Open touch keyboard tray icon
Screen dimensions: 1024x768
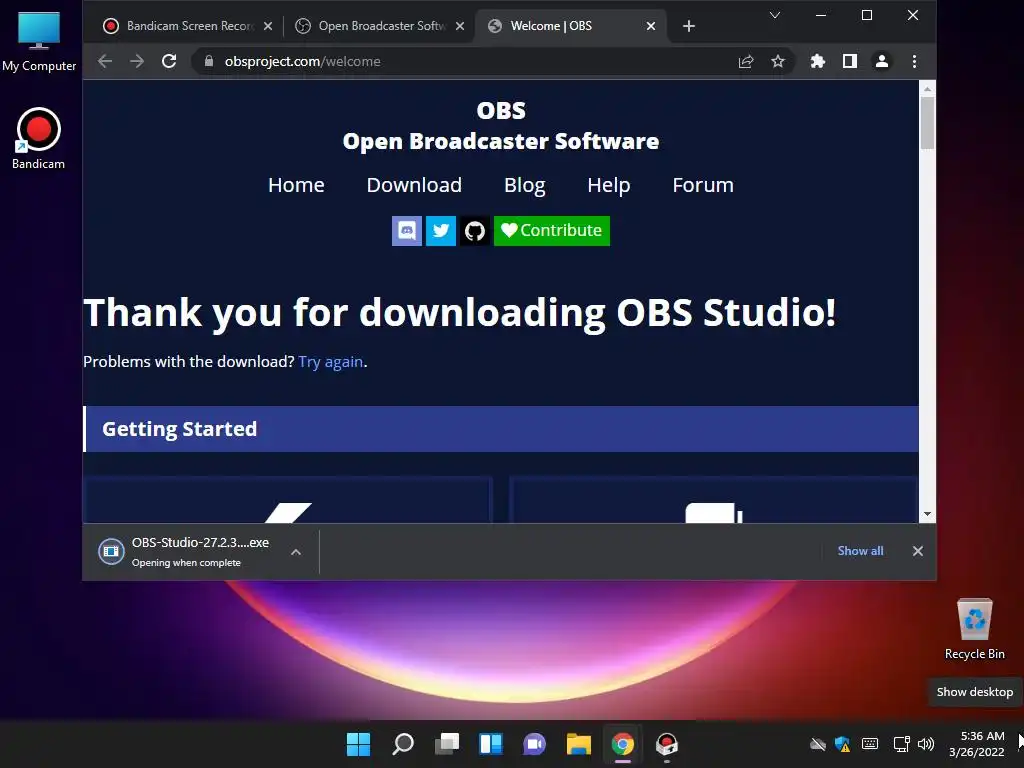pyautogui.click(x=870, y=744)
